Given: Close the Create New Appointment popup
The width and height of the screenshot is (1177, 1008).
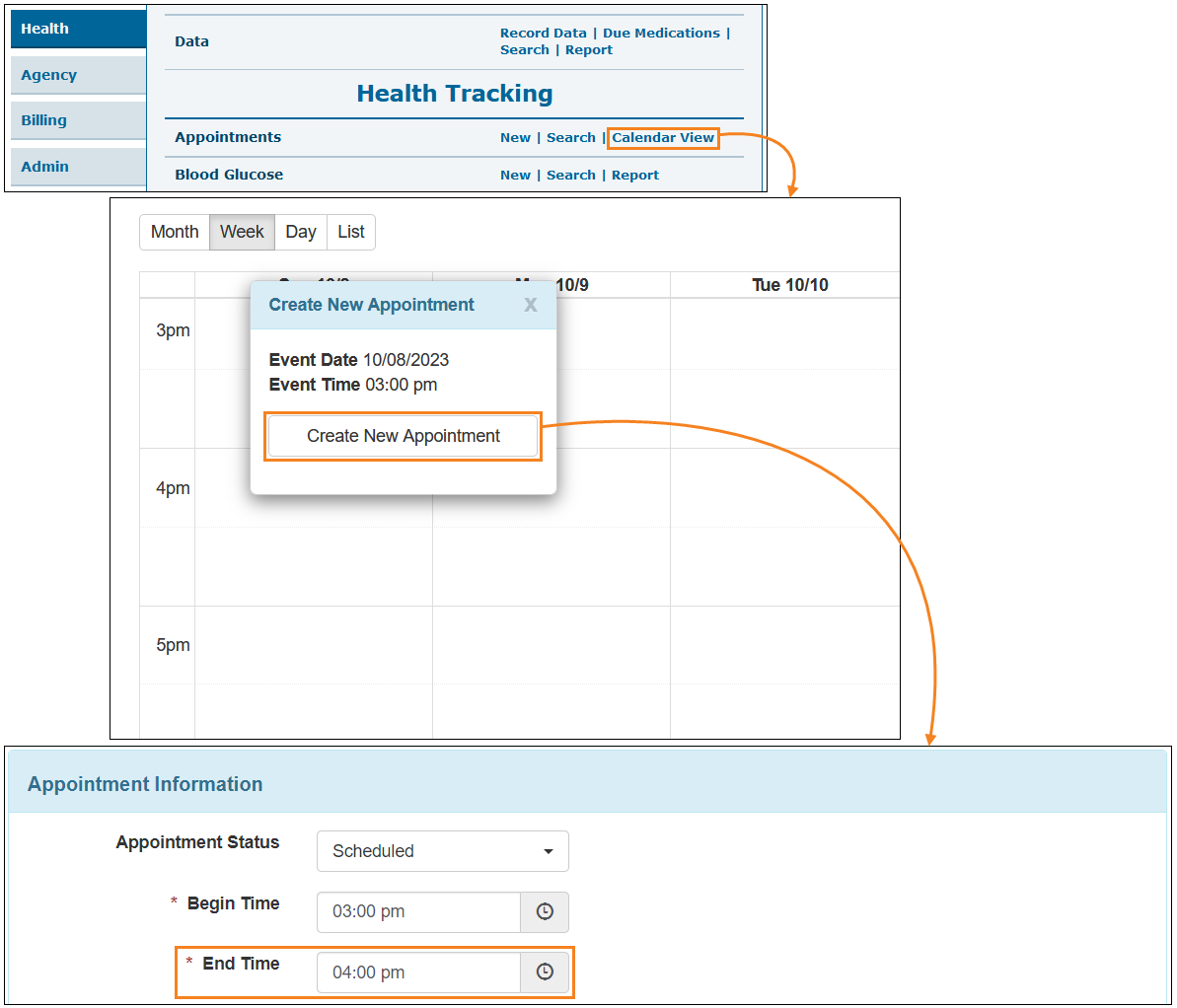Looking at the screenshot, I should point(530,305).
